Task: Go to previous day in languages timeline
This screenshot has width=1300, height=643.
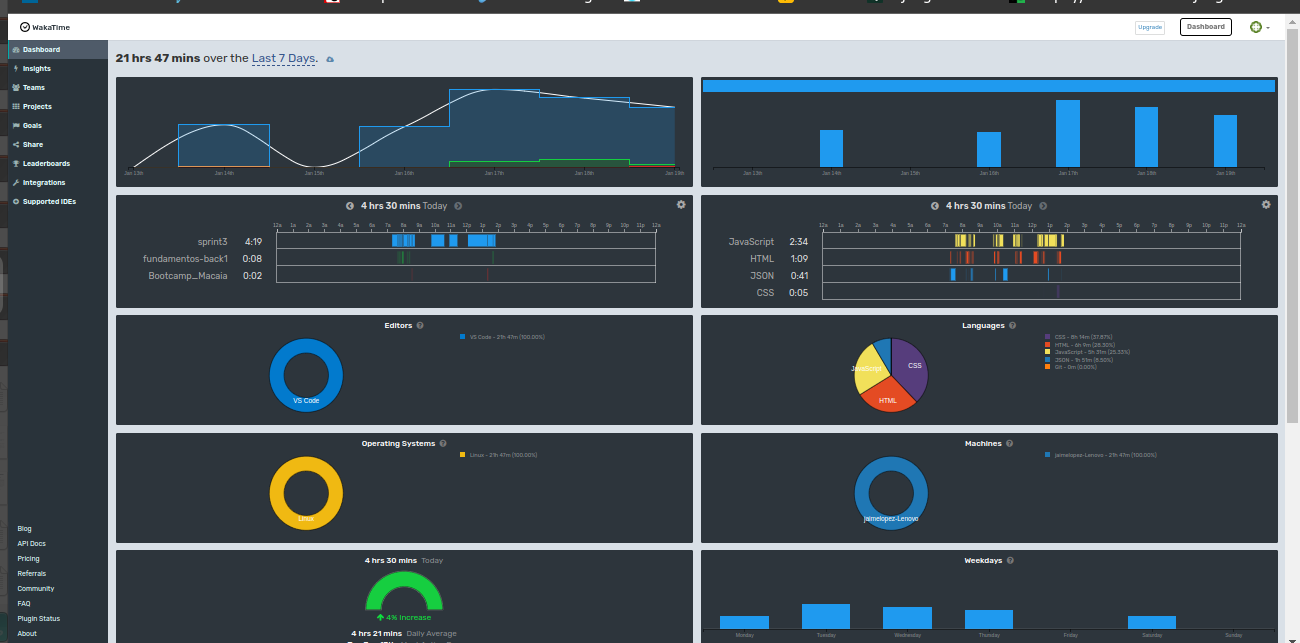Action: click(935, 205)
